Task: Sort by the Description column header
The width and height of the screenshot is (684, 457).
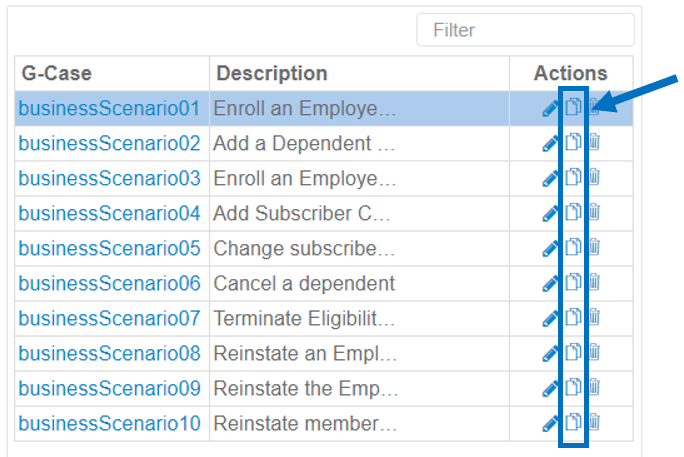Action: [272, 73]
